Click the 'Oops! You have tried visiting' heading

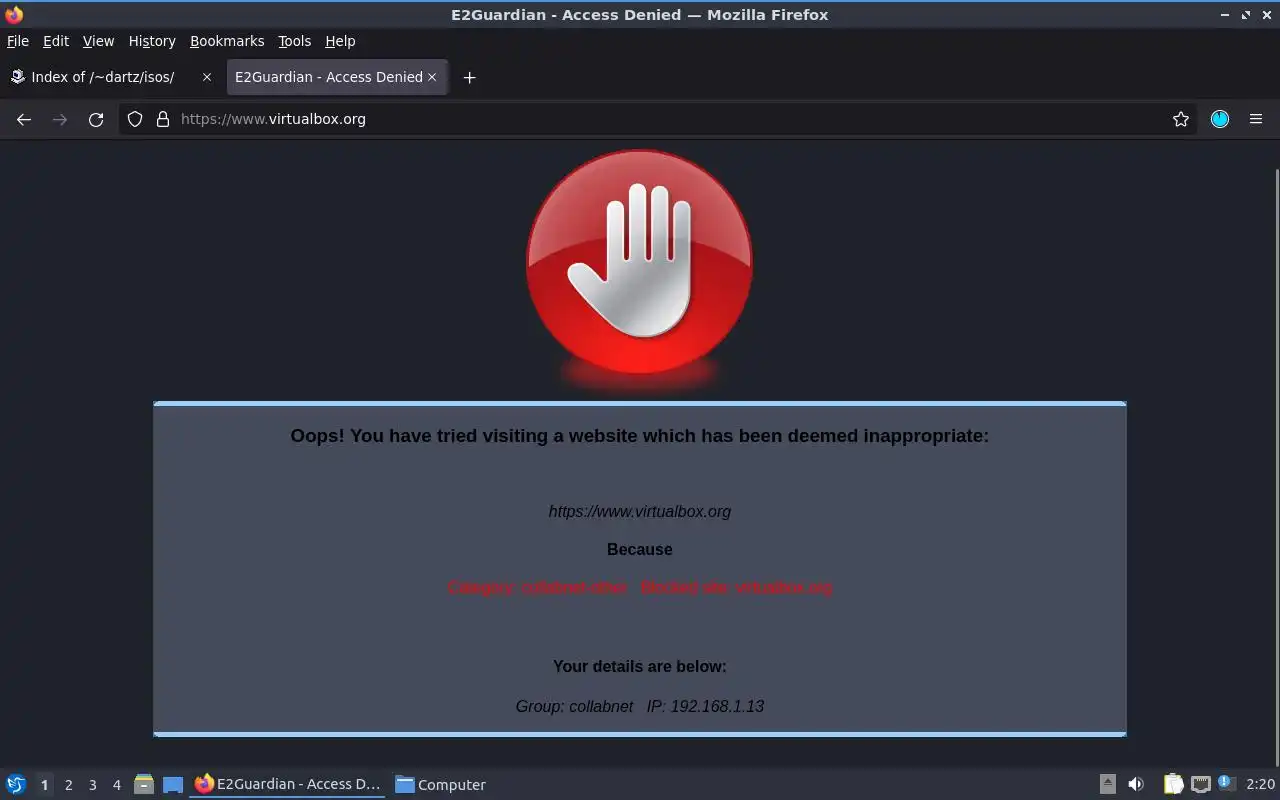640,436
